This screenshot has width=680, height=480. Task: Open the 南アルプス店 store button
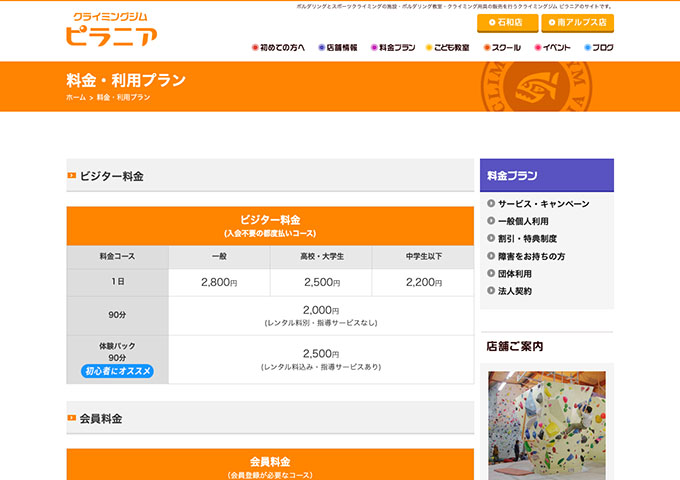point(578,22)
